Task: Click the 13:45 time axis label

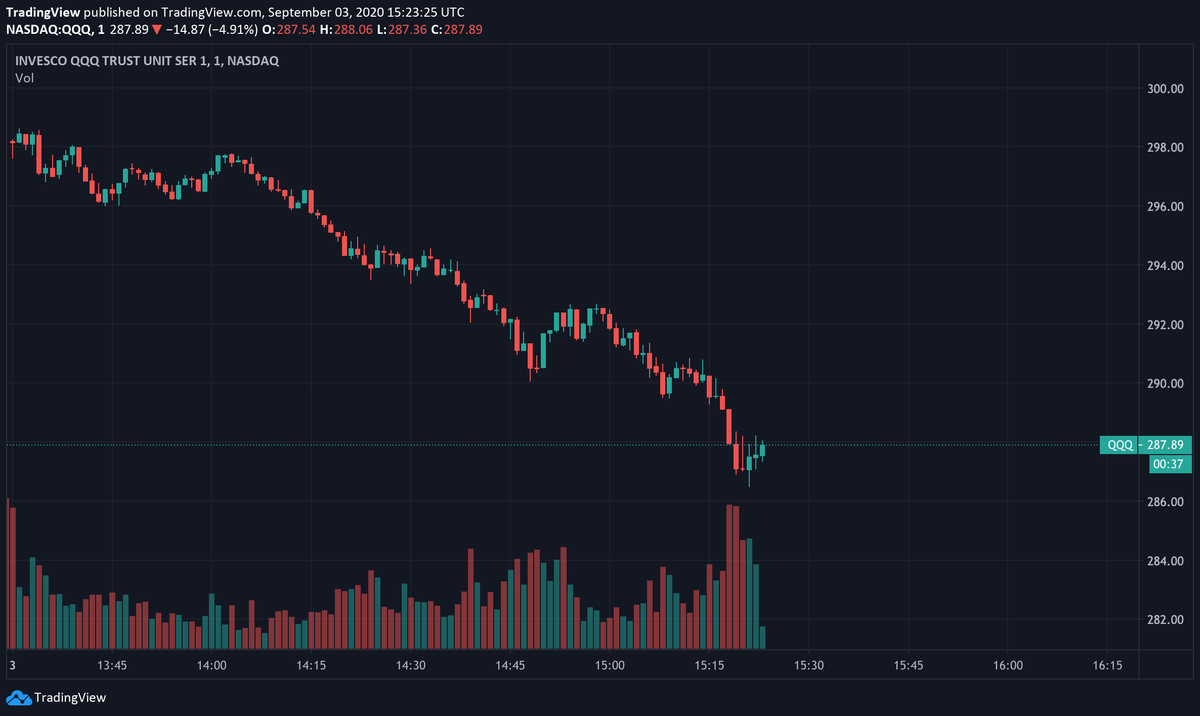Action: 112,665
